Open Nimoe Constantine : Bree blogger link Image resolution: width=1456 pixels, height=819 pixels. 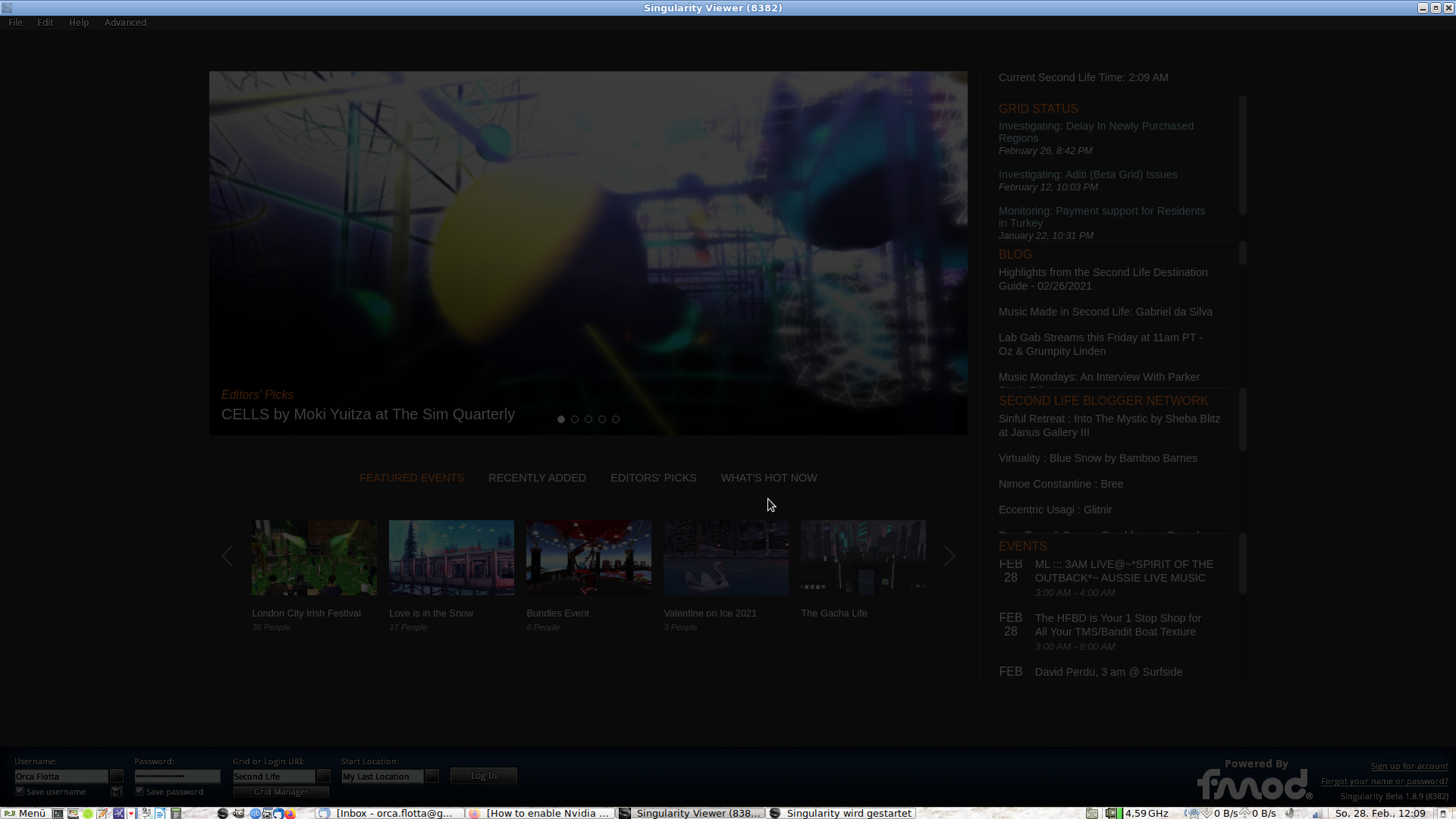(1061, 484)
